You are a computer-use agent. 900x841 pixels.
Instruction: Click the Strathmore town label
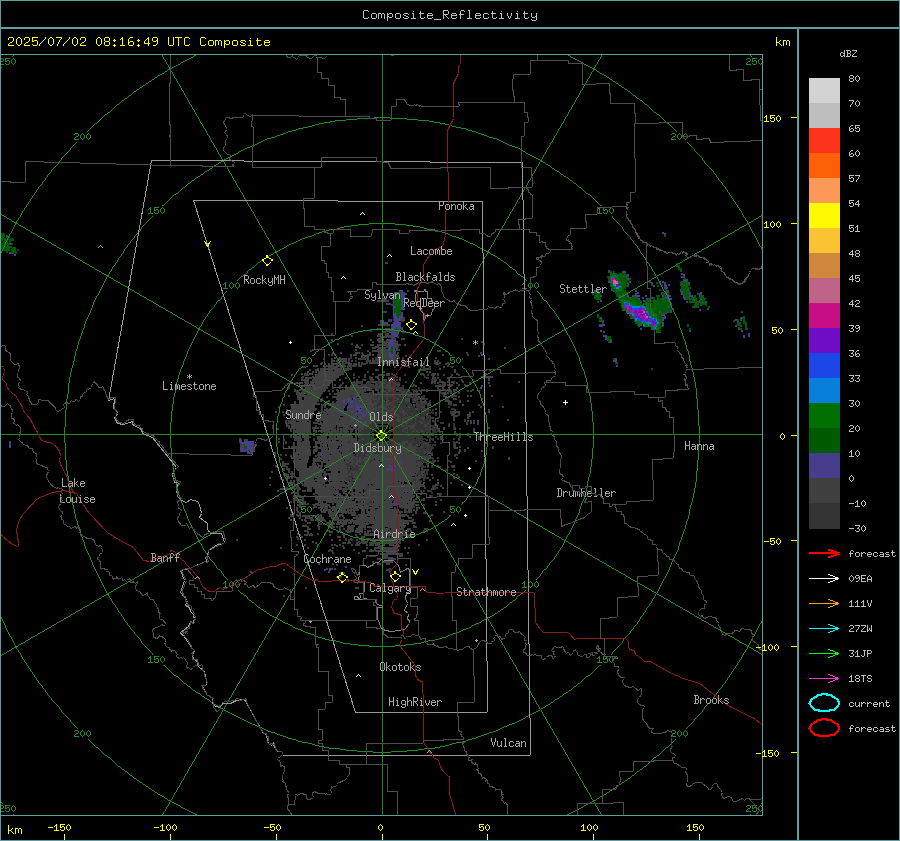point(486,592)
